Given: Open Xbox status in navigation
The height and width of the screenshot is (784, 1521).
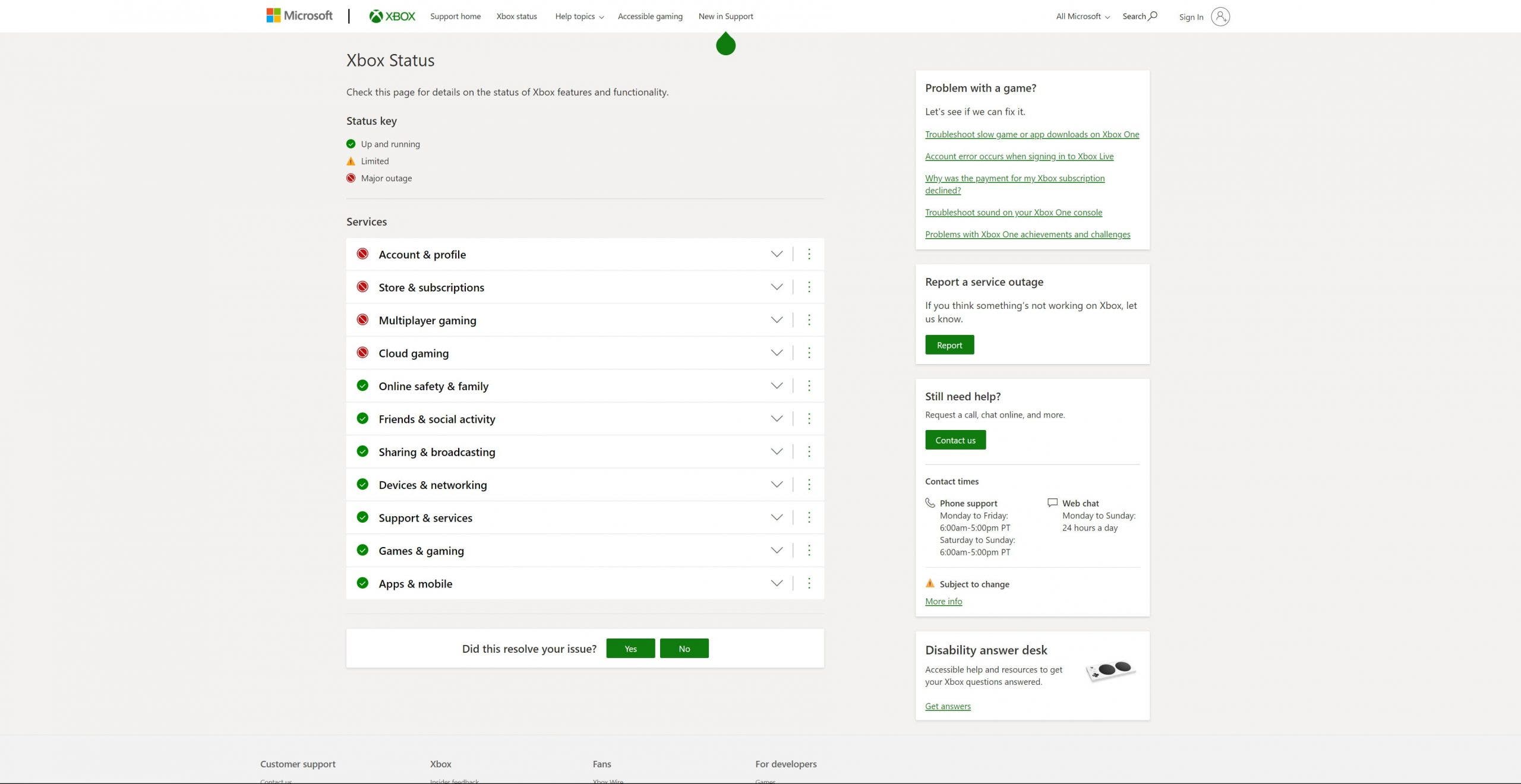Looking at the screenshot, I should click(x=516, y=17).
